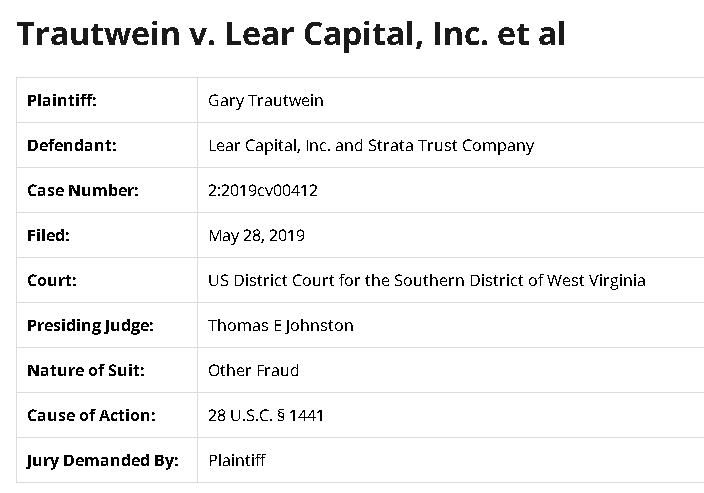This screenshot has height=493, width=704.
Task: Open the judge name Thomas E Johnston
Action: [281, 325]
